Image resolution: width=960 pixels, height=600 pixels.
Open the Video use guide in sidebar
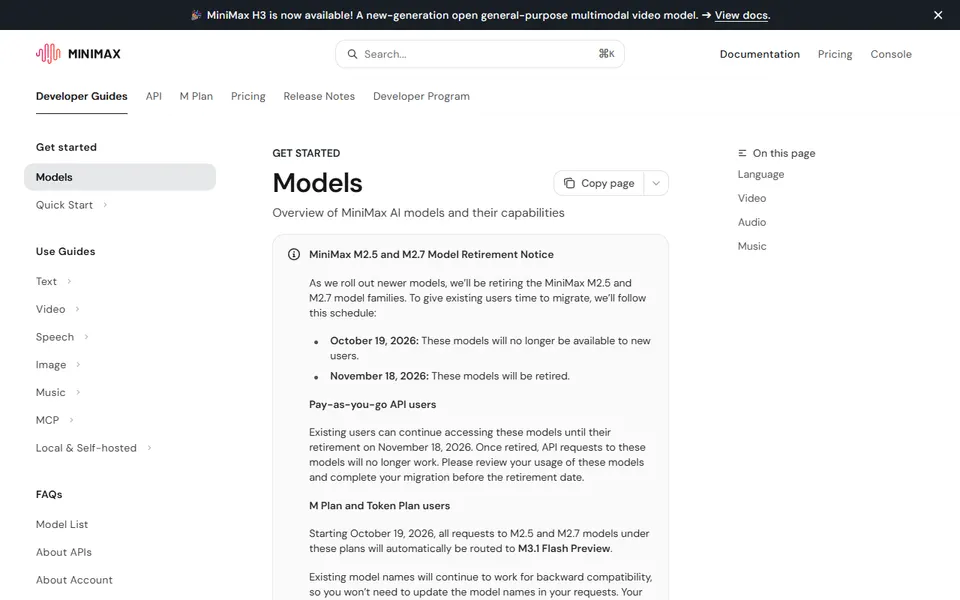click(50, 309)
